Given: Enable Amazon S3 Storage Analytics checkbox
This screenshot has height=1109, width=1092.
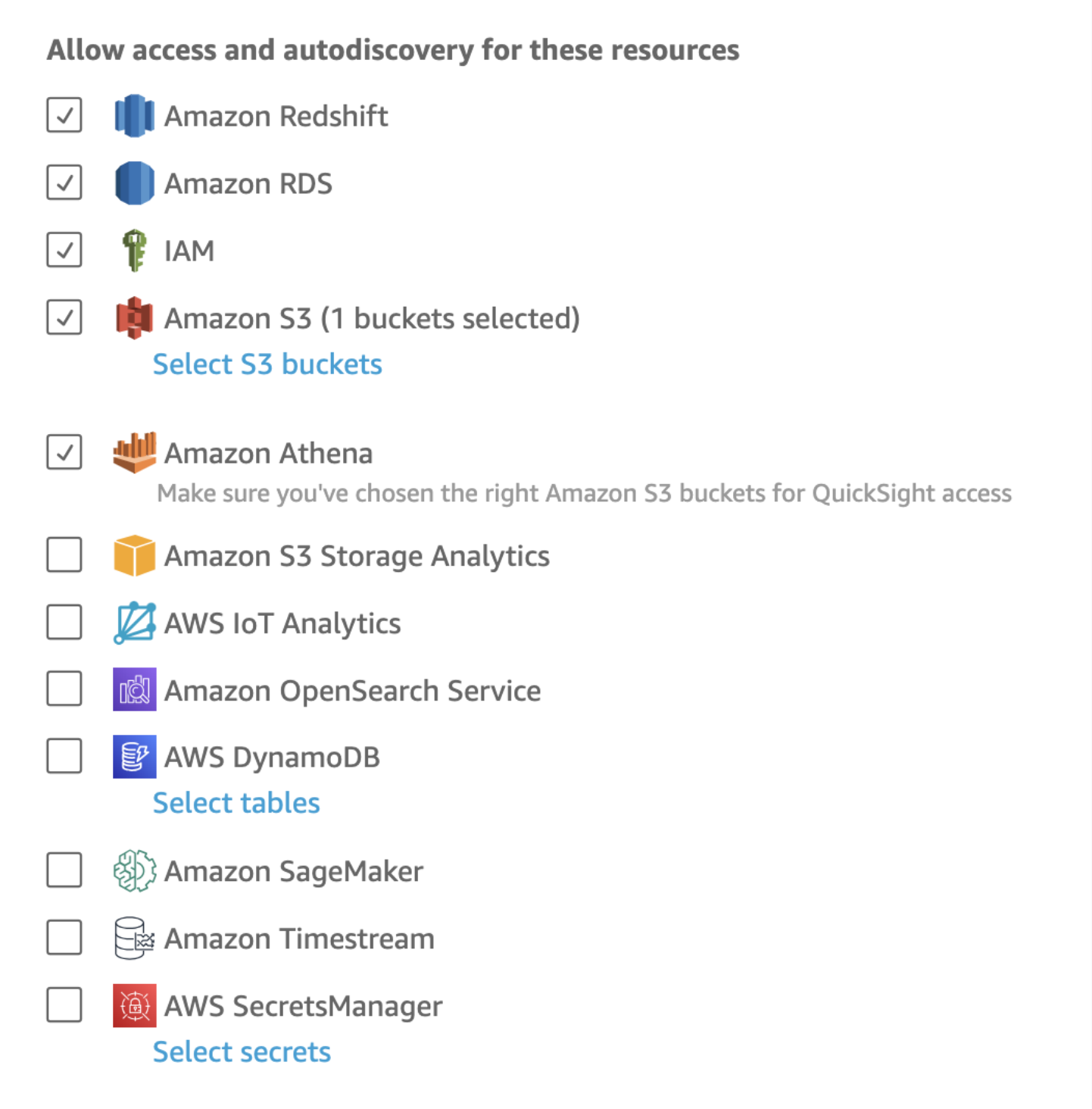Looking at the screenshot, I should click(64, 555).
